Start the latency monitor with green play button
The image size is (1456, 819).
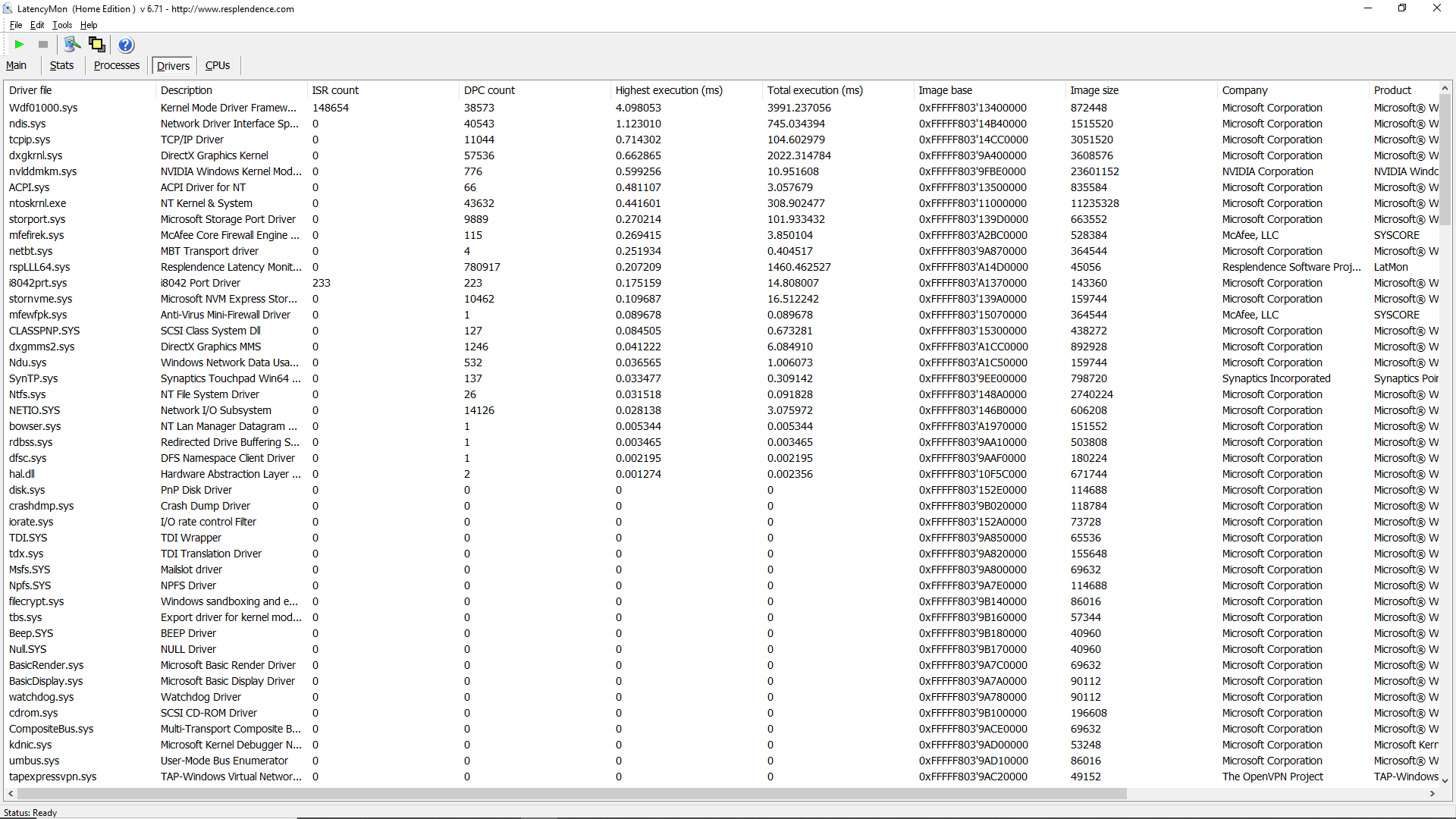[x=20, y=45]
